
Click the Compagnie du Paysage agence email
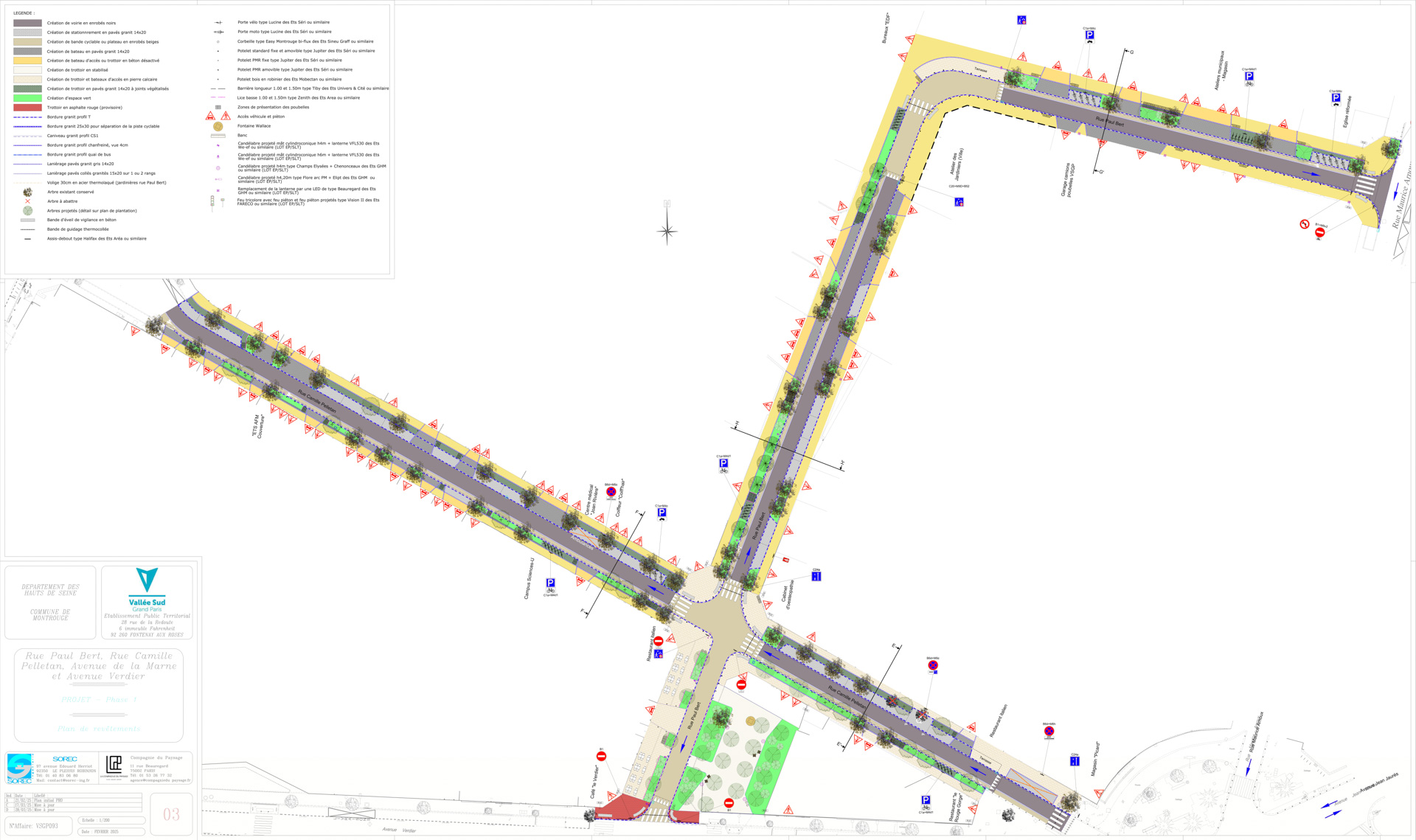coord(160,780)
